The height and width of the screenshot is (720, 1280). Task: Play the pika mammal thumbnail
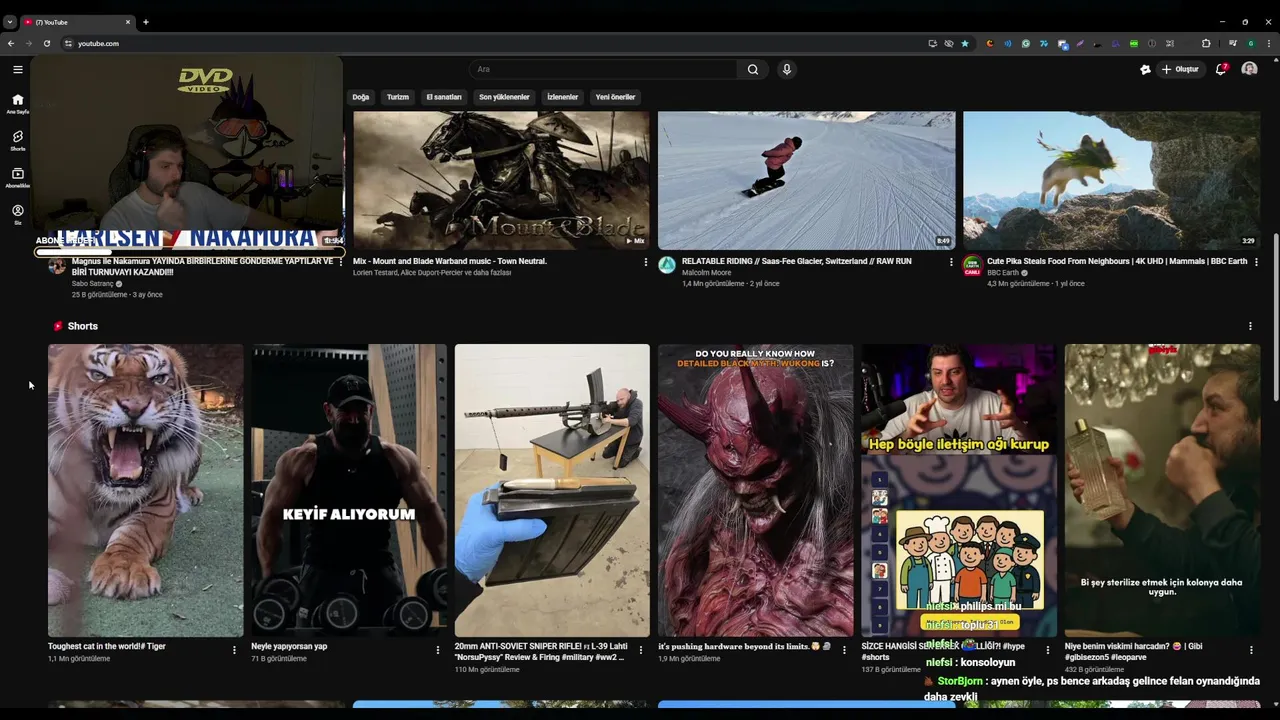pos(1111,180)
